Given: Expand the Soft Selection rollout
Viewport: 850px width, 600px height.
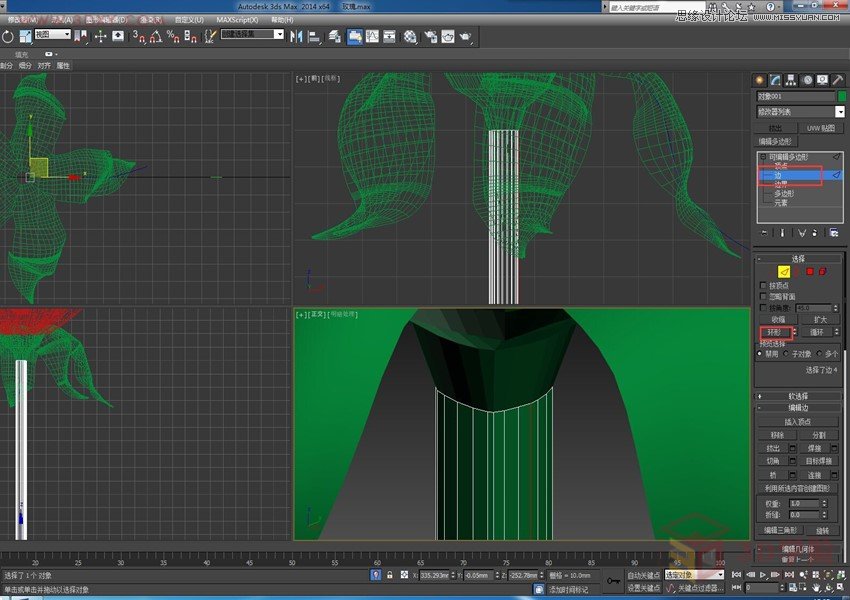Looking at the screenshot, I should coord(799,396).
